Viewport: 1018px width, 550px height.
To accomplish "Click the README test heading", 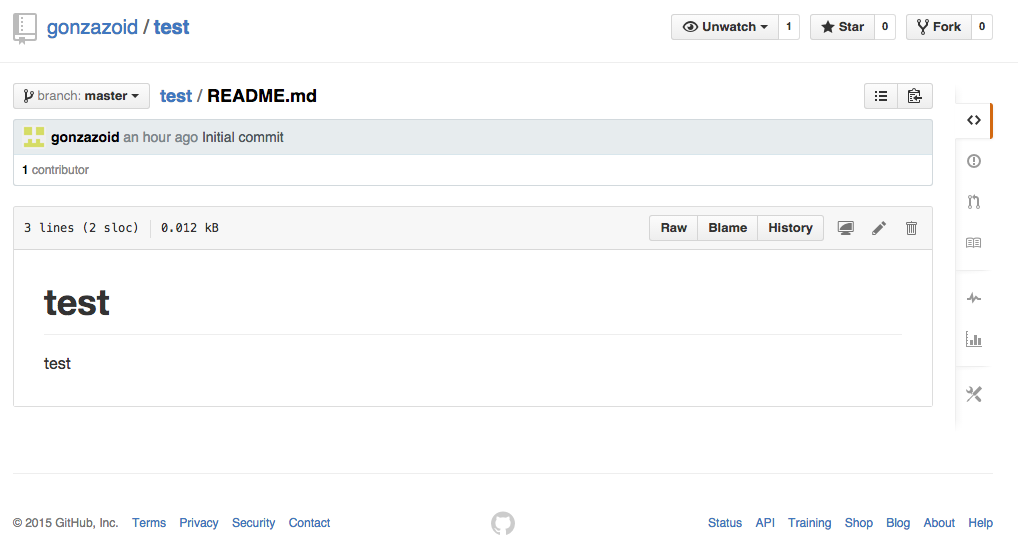I will 77,303.
